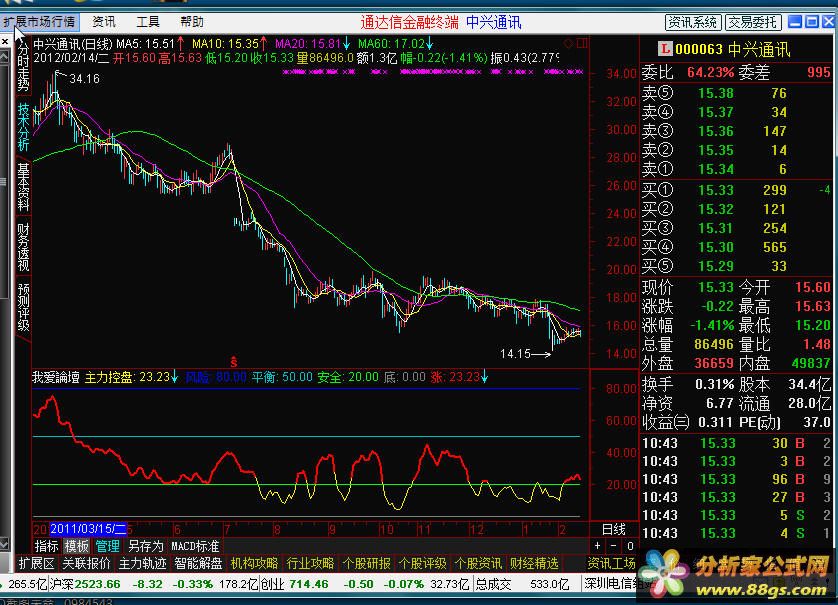Click the stock code 000063 中兴通讯 header
Viewport: 838px width, 605px height.
click(732, 50)
